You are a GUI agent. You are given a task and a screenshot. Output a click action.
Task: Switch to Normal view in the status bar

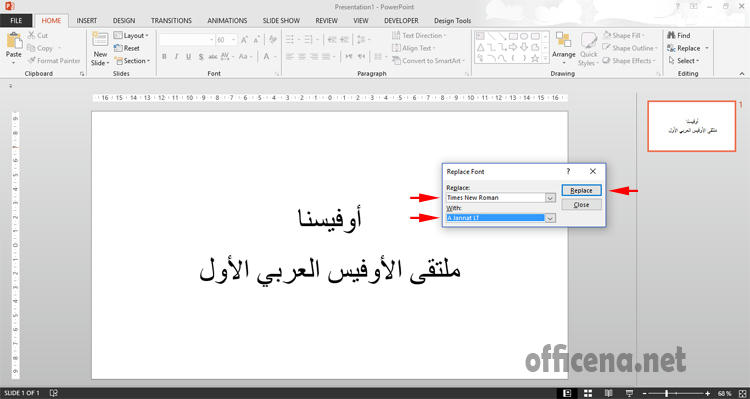[x=567, y=393]
